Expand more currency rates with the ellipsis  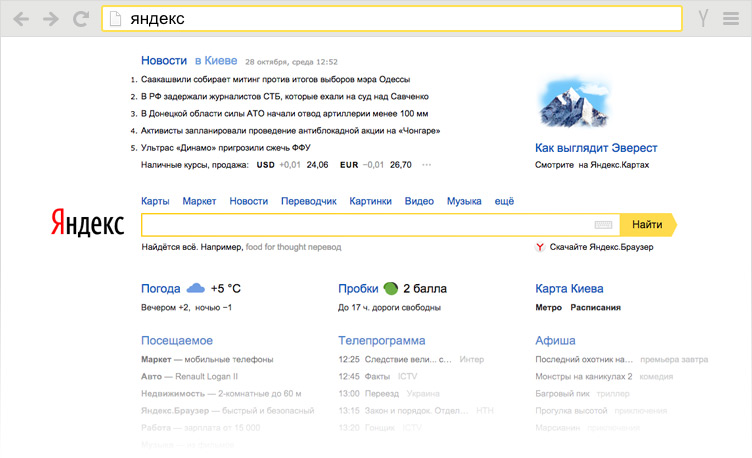426,164
